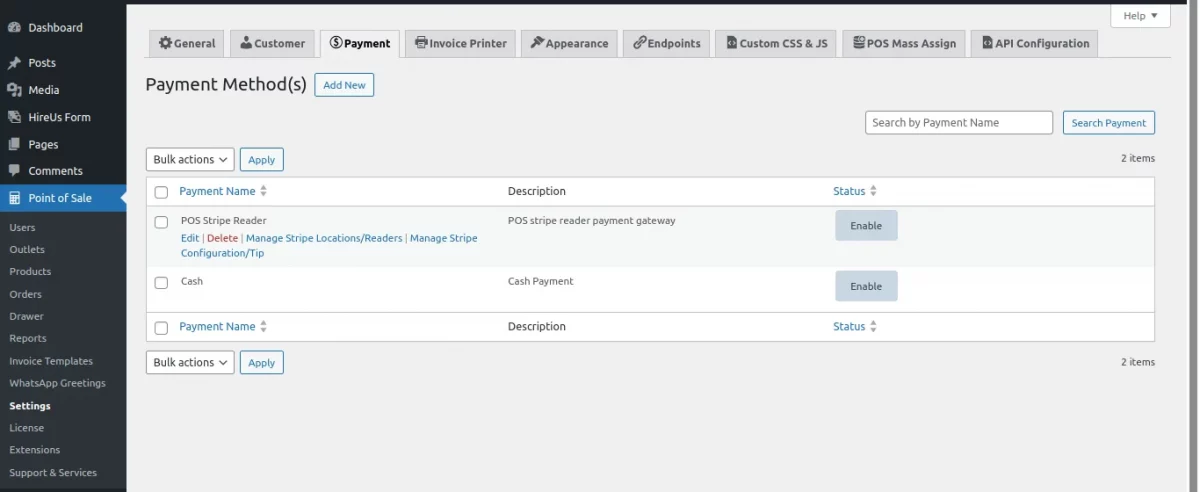The image size is (1200, 492).
Task: Click the file icon on Custom CSS & JS tab
Action: [731, 43]
